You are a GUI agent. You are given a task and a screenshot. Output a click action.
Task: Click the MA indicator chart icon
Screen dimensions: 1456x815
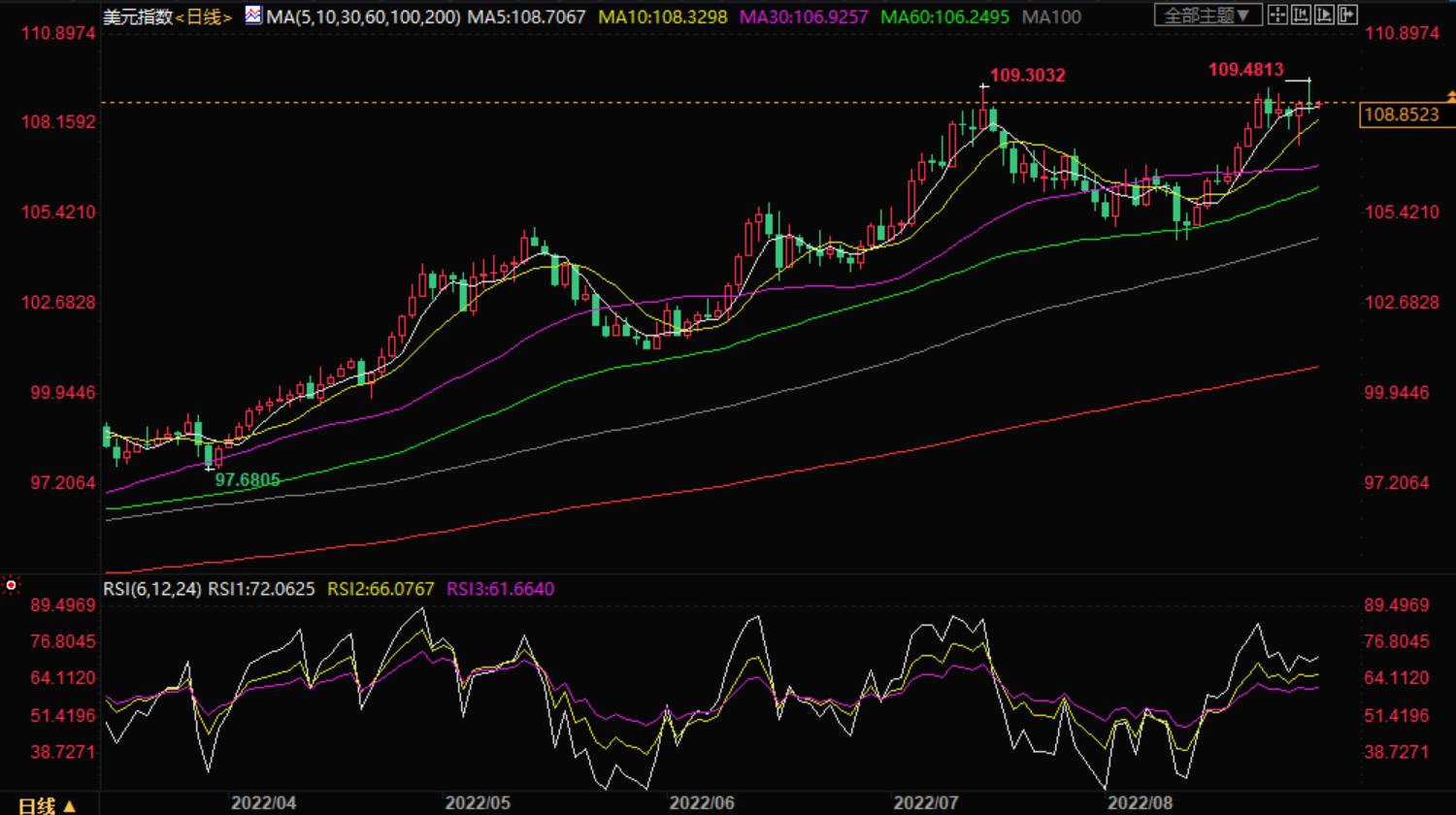coord(252,16)
